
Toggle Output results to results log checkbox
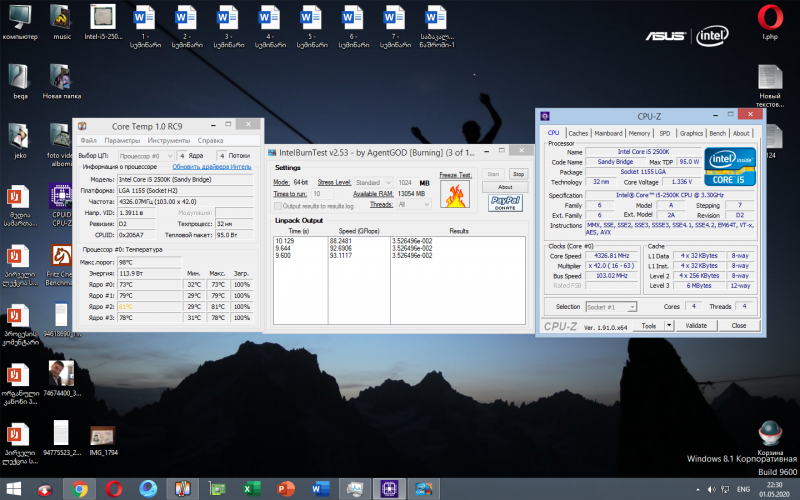278,205
